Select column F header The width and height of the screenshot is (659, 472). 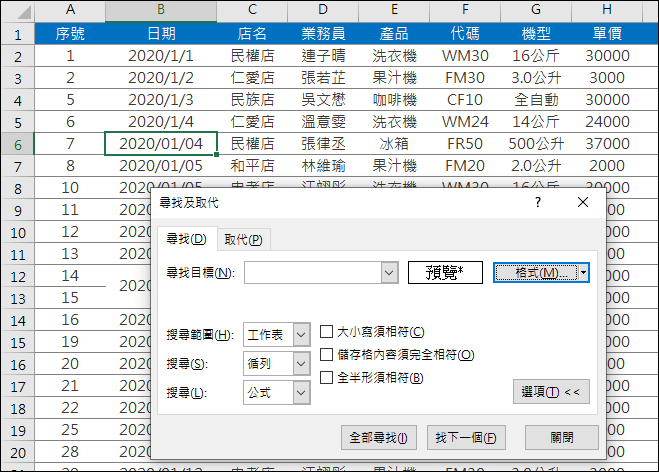coord(465,10)
